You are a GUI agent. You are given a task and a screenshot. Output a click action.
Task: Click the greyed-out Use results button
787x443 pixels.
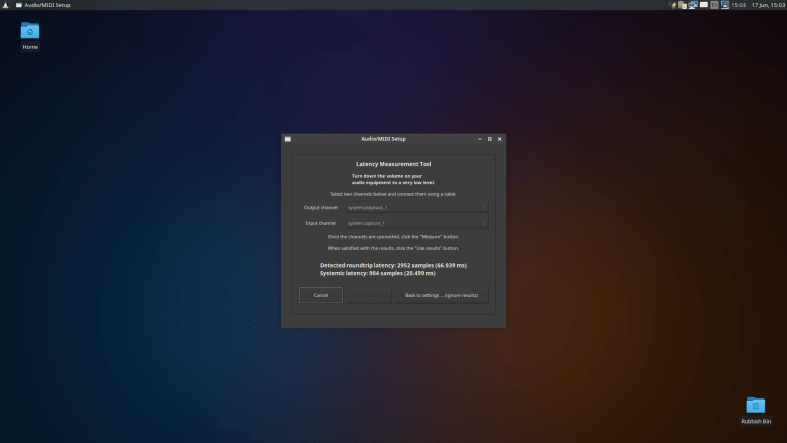(368, 295)
